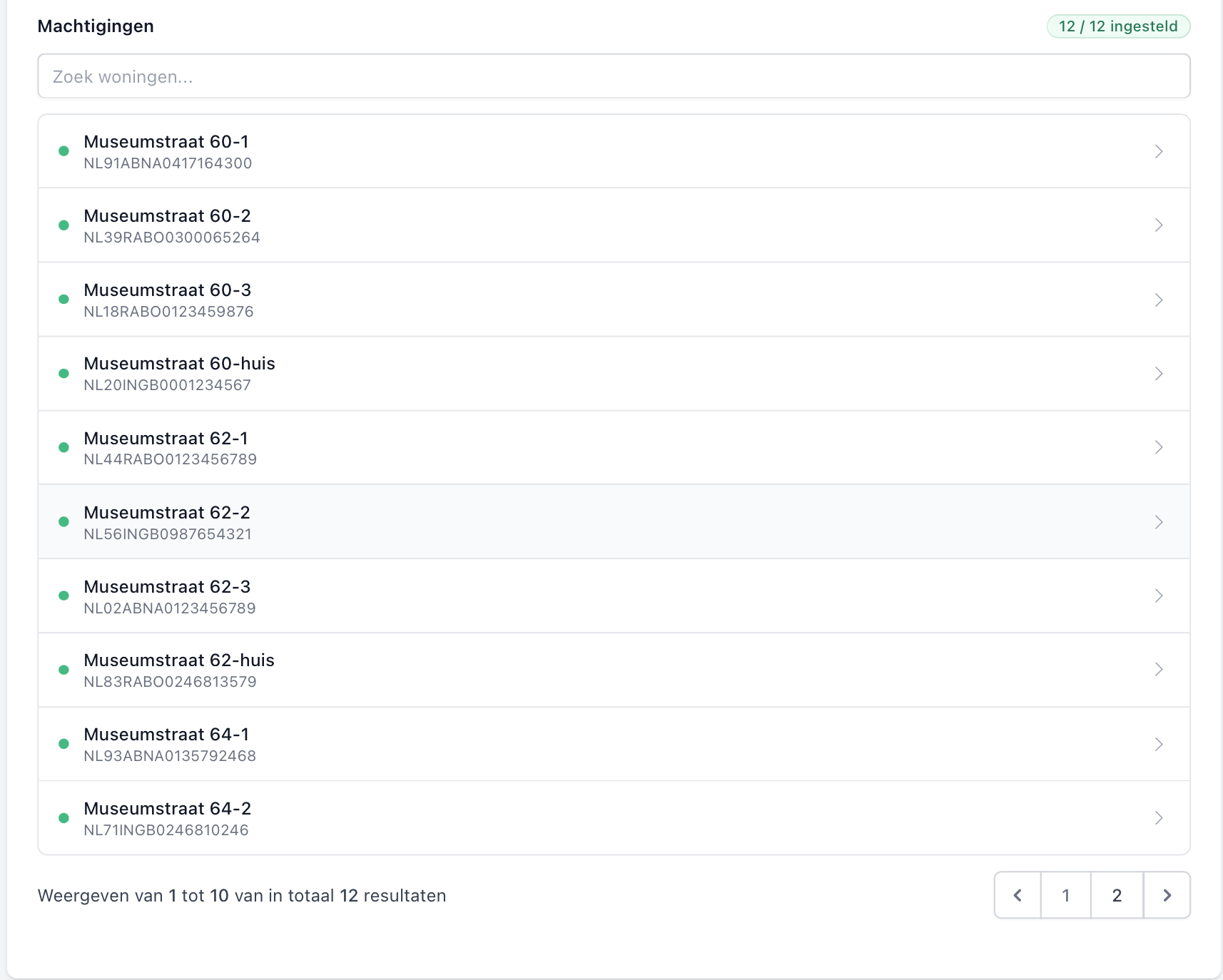This screenshot has width=1223, height=980.
Task: Expand Museumstraat 64-1 details via chevron
Action: coord(1158,744)
